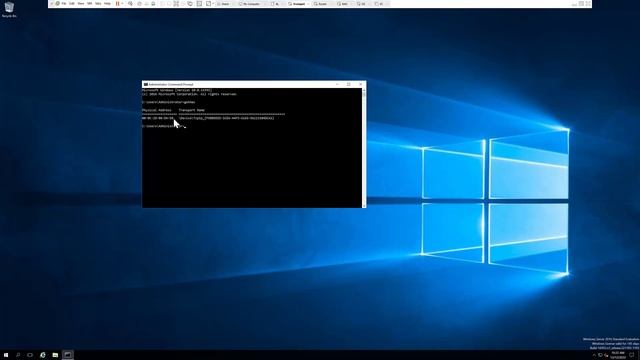Open Task View from the taskbar

point(30,355)
